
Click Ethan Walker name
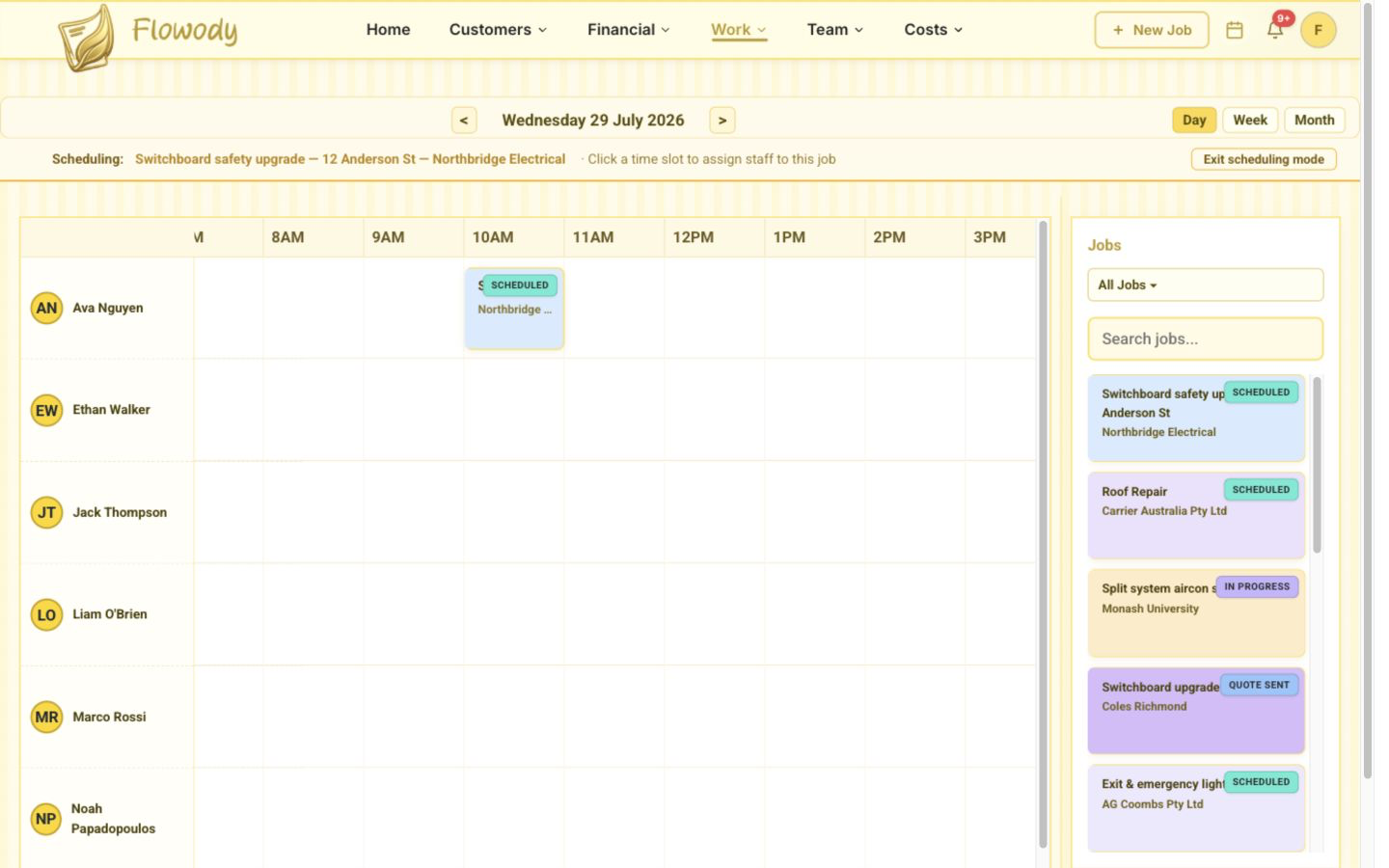point(111,410)
